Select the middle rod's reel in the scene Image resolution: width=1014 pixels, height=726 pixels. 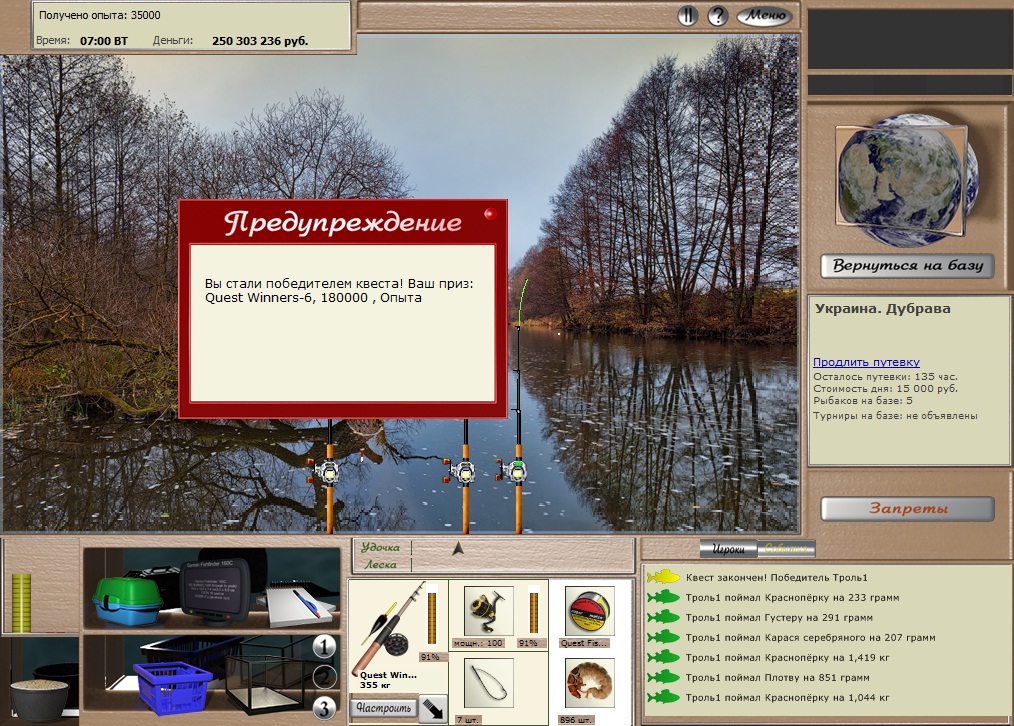click(x=461, y=471)
